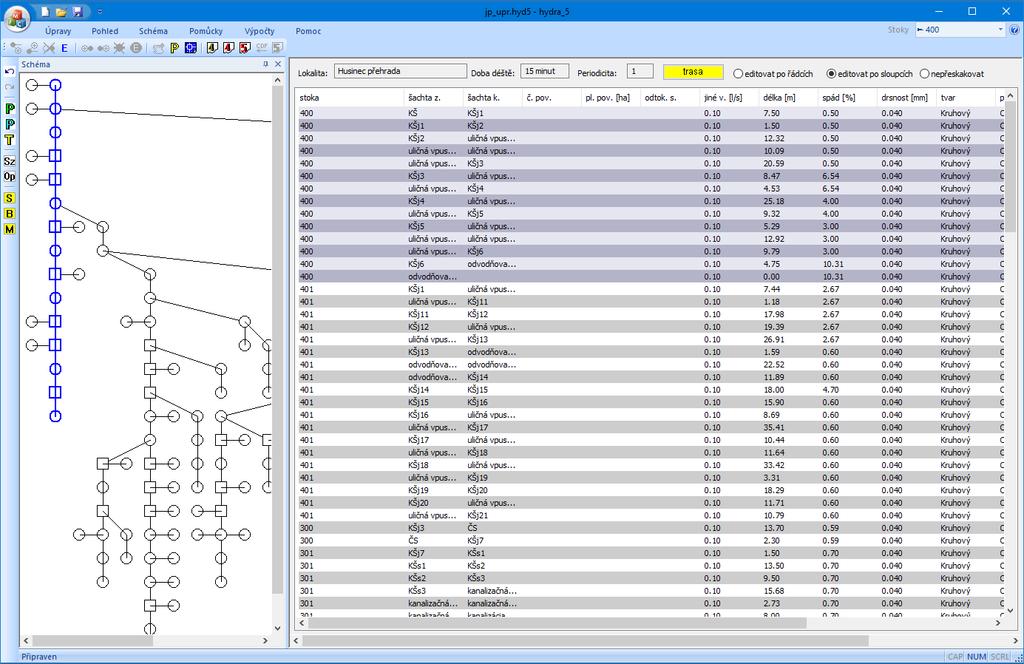This screenshot has width=1024, height=664.
Task: Click the yellow M sidebar icon
Action: [x=9, y=229]
